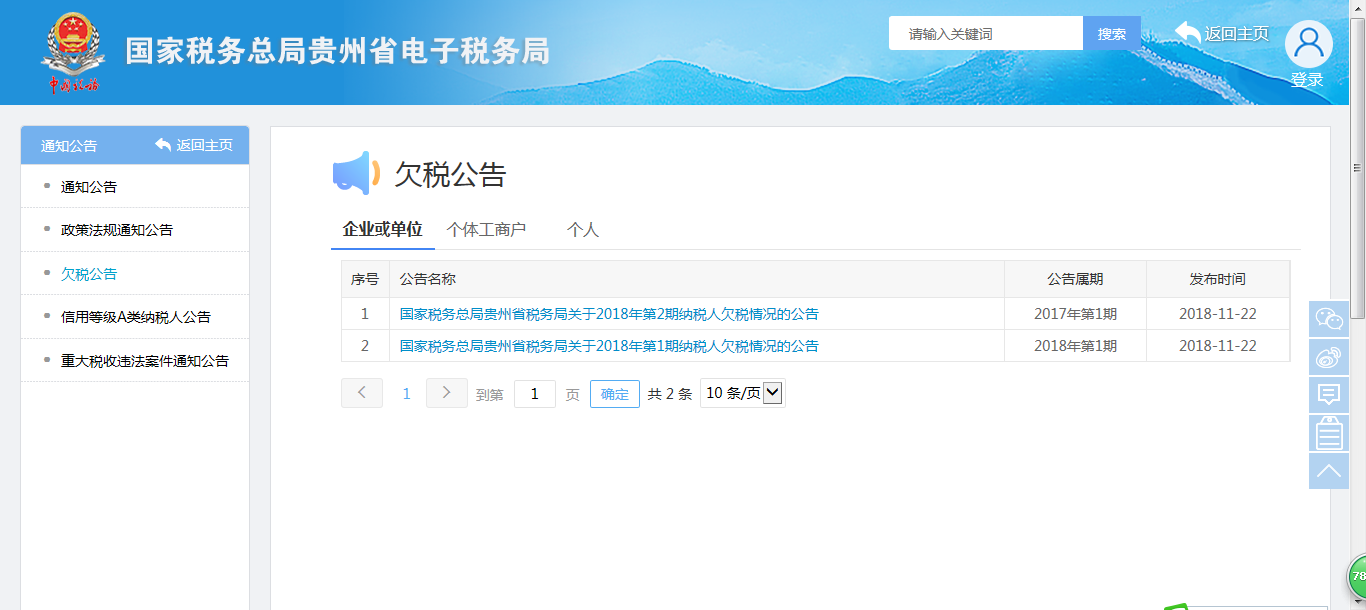Click the keyword search input field
1366x610 pixels.
tap(986, 33)
